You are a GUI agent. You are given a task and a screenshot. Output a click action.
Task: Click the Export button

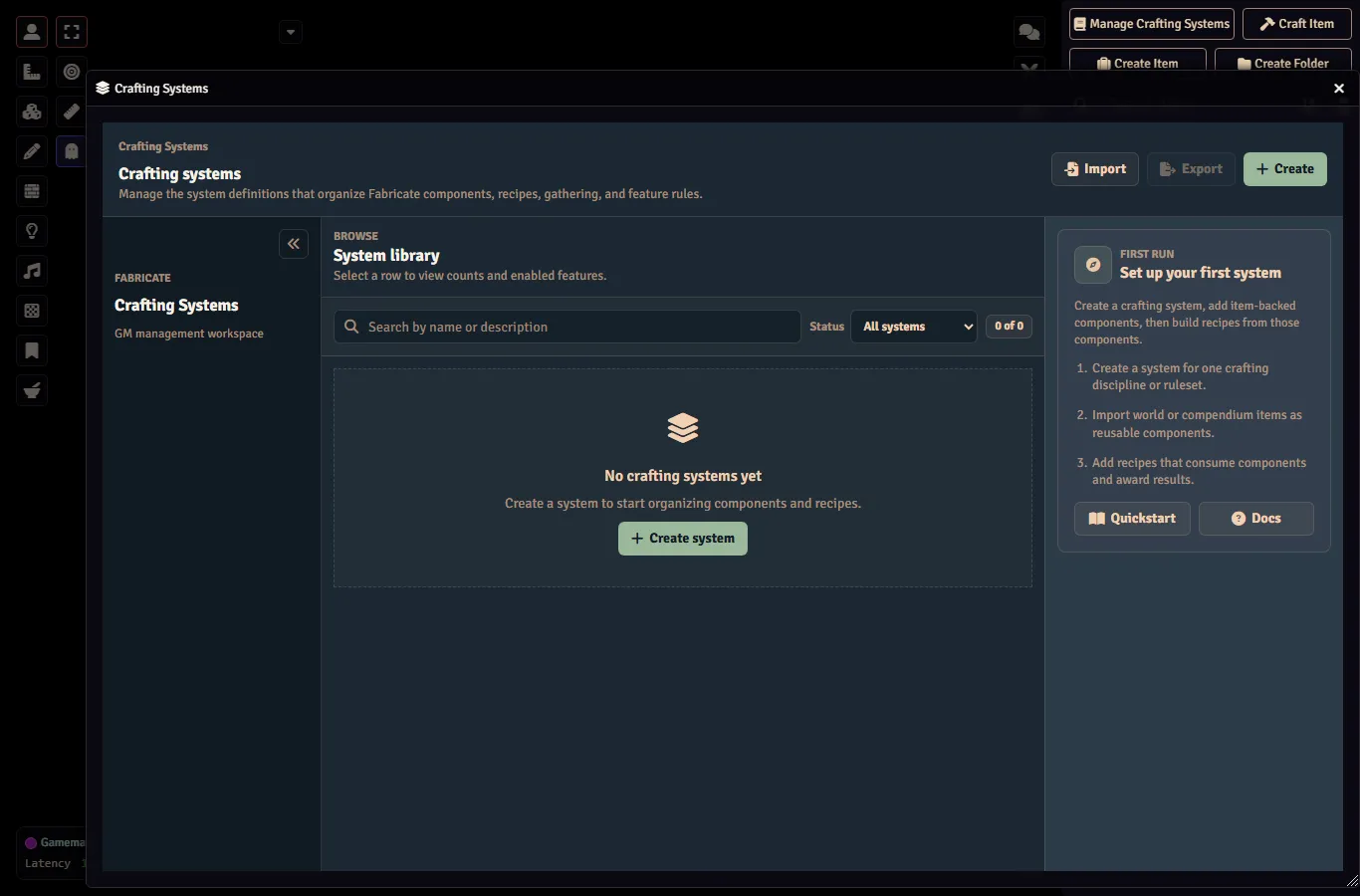[1191, 169]
